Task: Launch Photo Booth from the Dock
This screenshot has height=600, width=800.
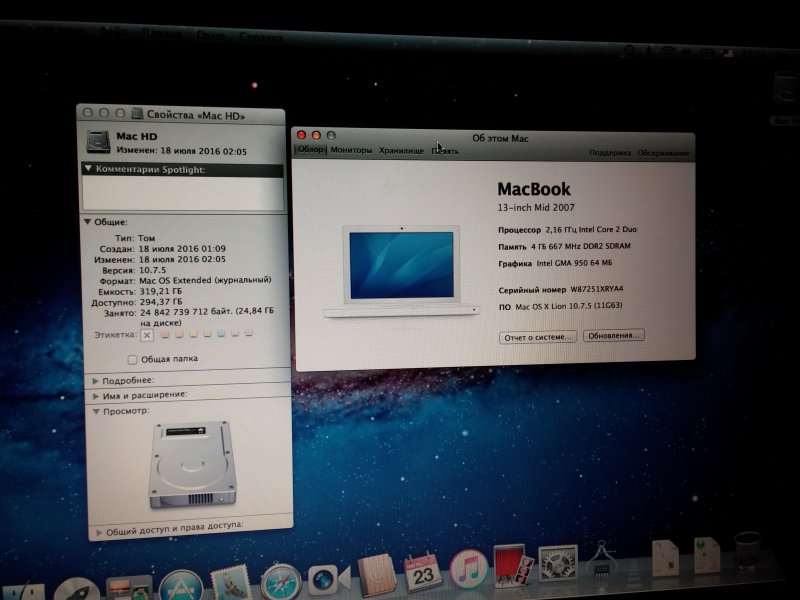Action: click(510, 566)
